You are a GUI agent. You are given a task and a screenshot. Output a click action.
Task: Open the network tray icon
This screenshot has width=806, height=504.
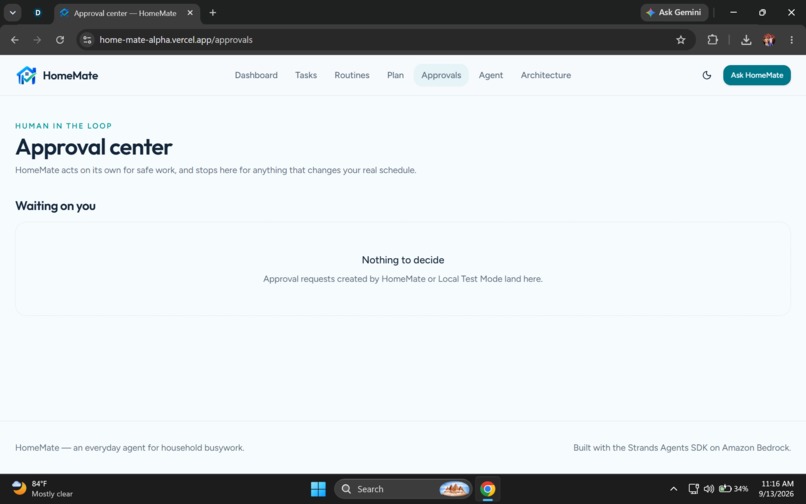693,489
